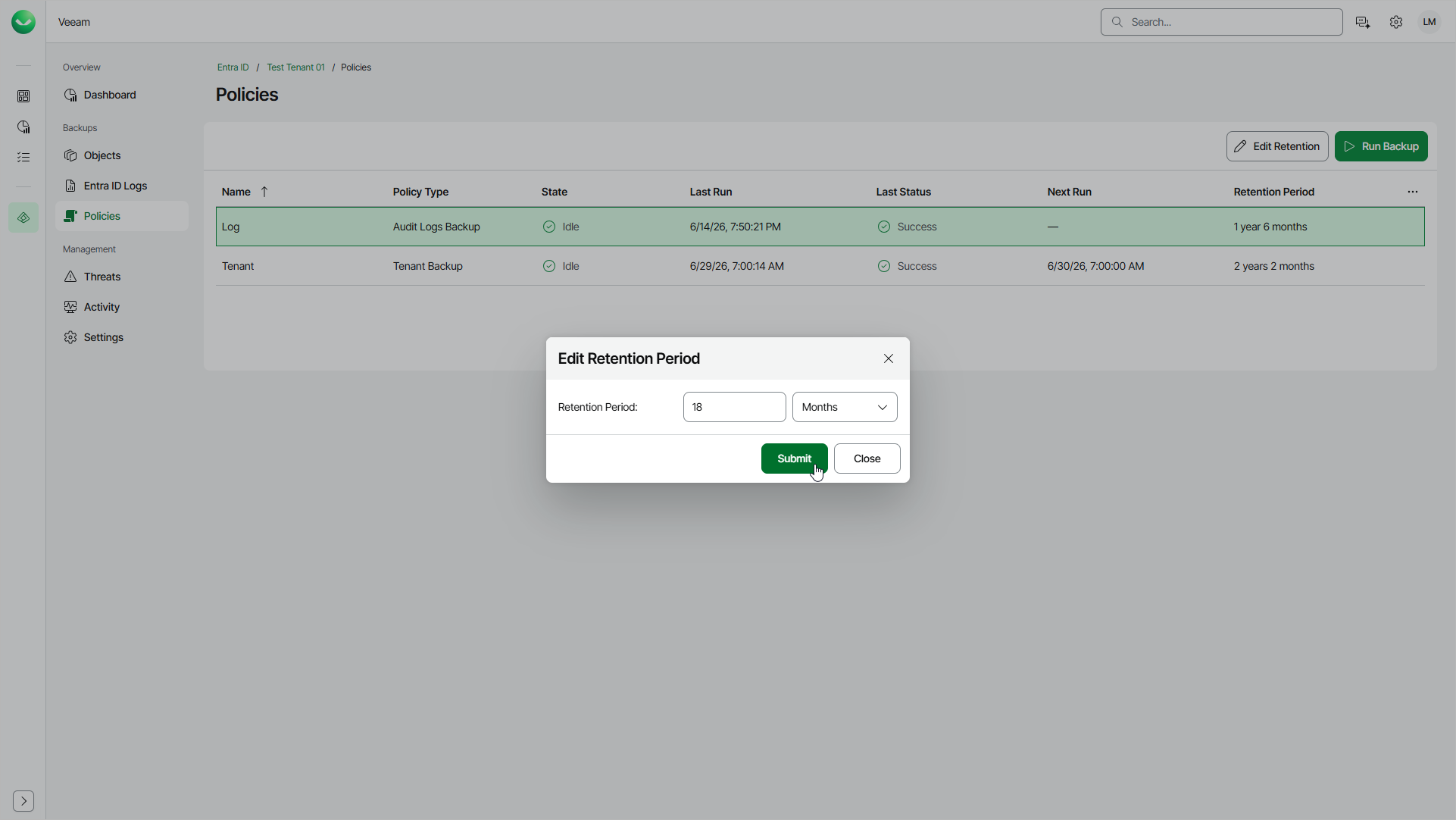
Task: Click the Idle state icon in Tenant row
Action: coord(549,266)
